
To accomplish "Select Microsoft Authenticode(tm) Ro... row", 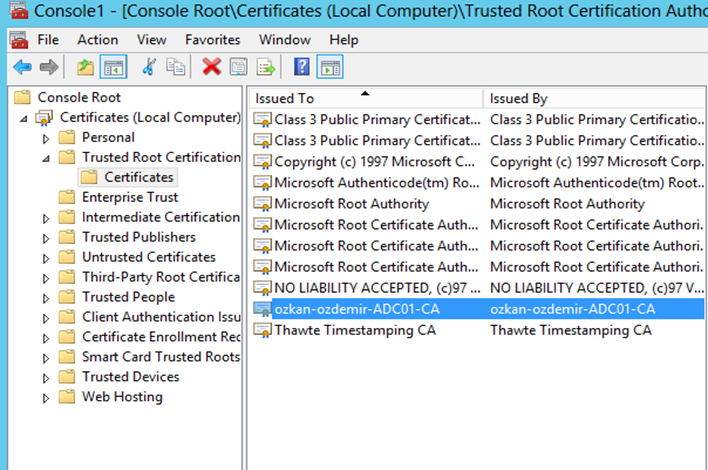I will tap(478, 182).
